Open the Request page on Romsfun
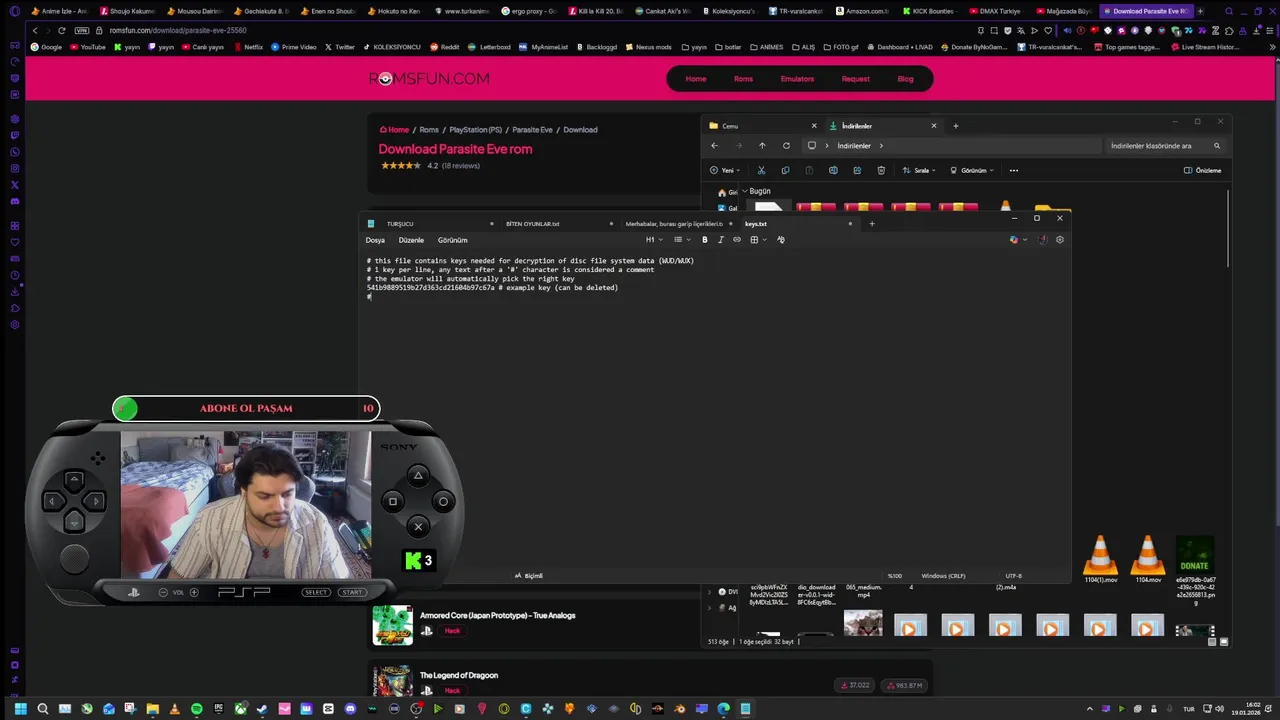 click(x=855, y=79)
